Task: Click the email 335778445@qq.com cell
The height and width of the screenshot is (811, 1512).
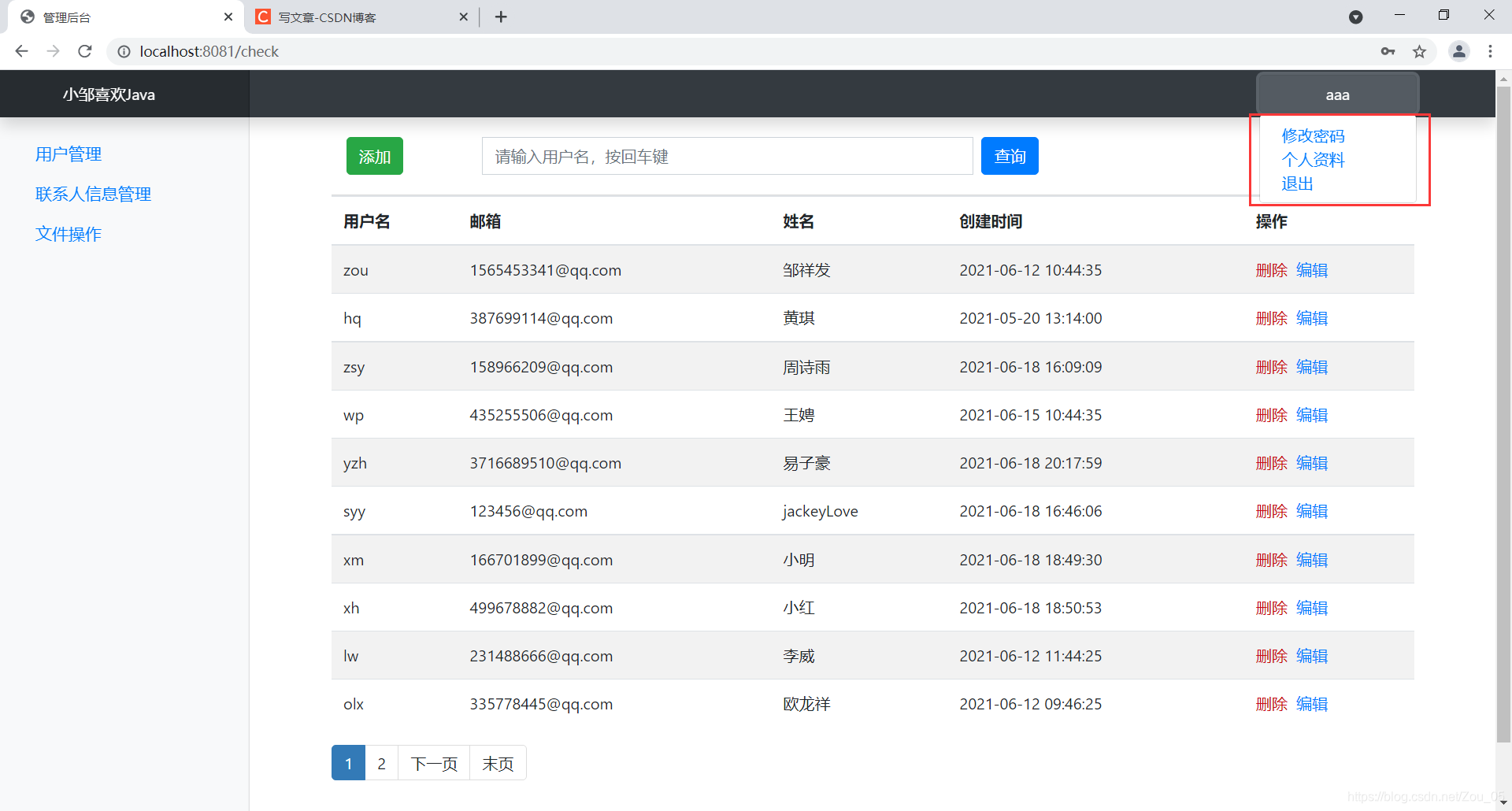Action: [x=541, y=704]
